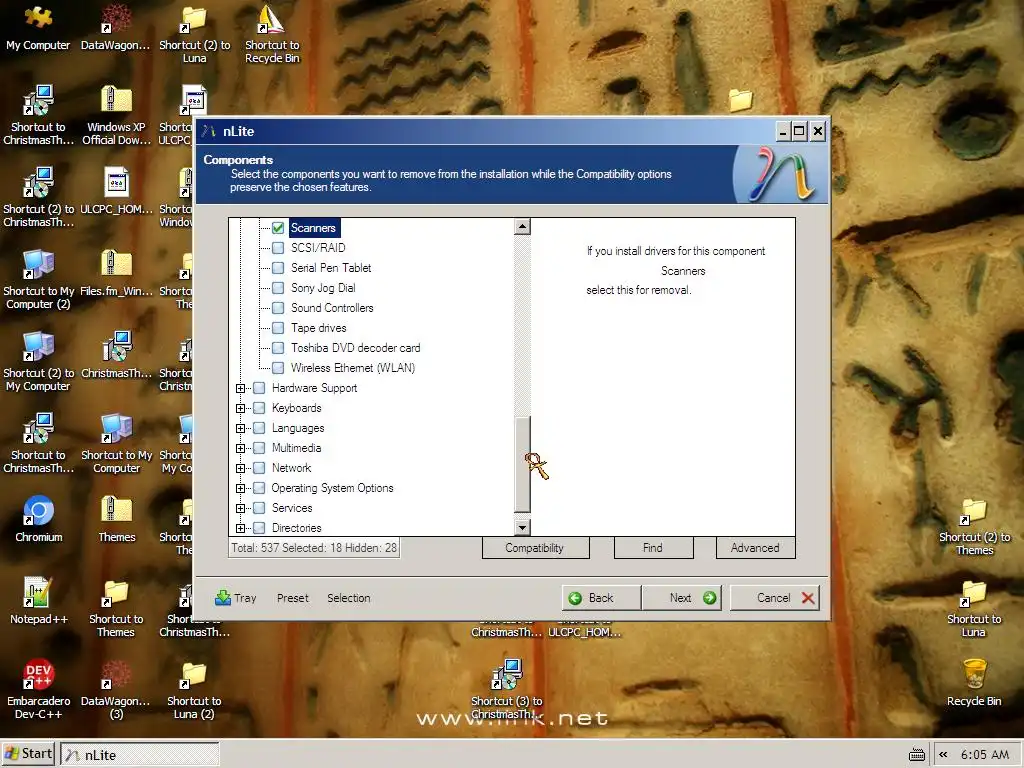The width and height of the screenshot is (1024, 768).
Task: Click the Advanced button
Action: pyautogui.click(x=755, y=548)
